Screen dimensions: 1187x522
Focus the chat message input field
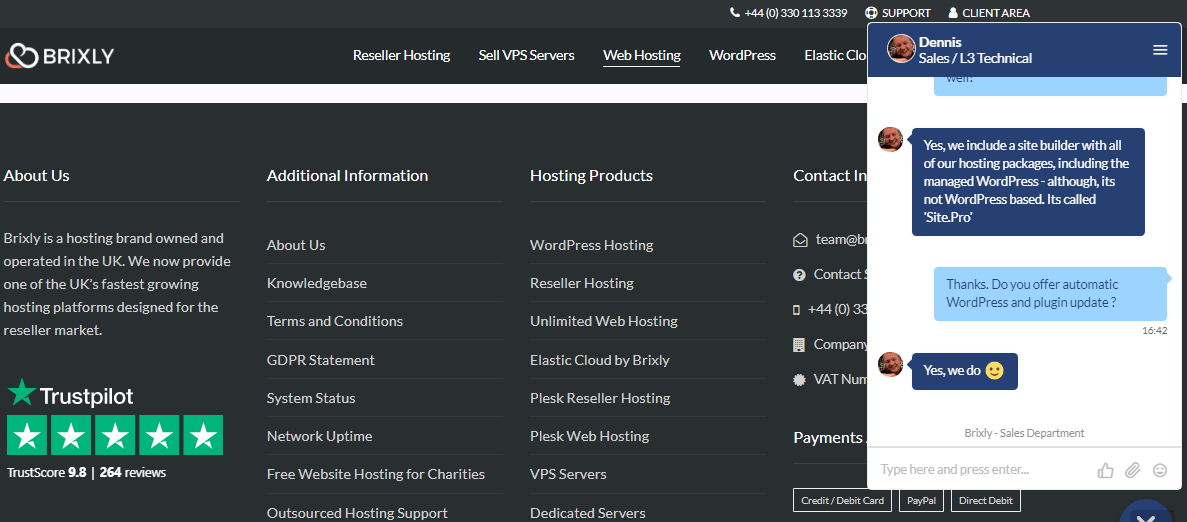click(x=982, y=470)
